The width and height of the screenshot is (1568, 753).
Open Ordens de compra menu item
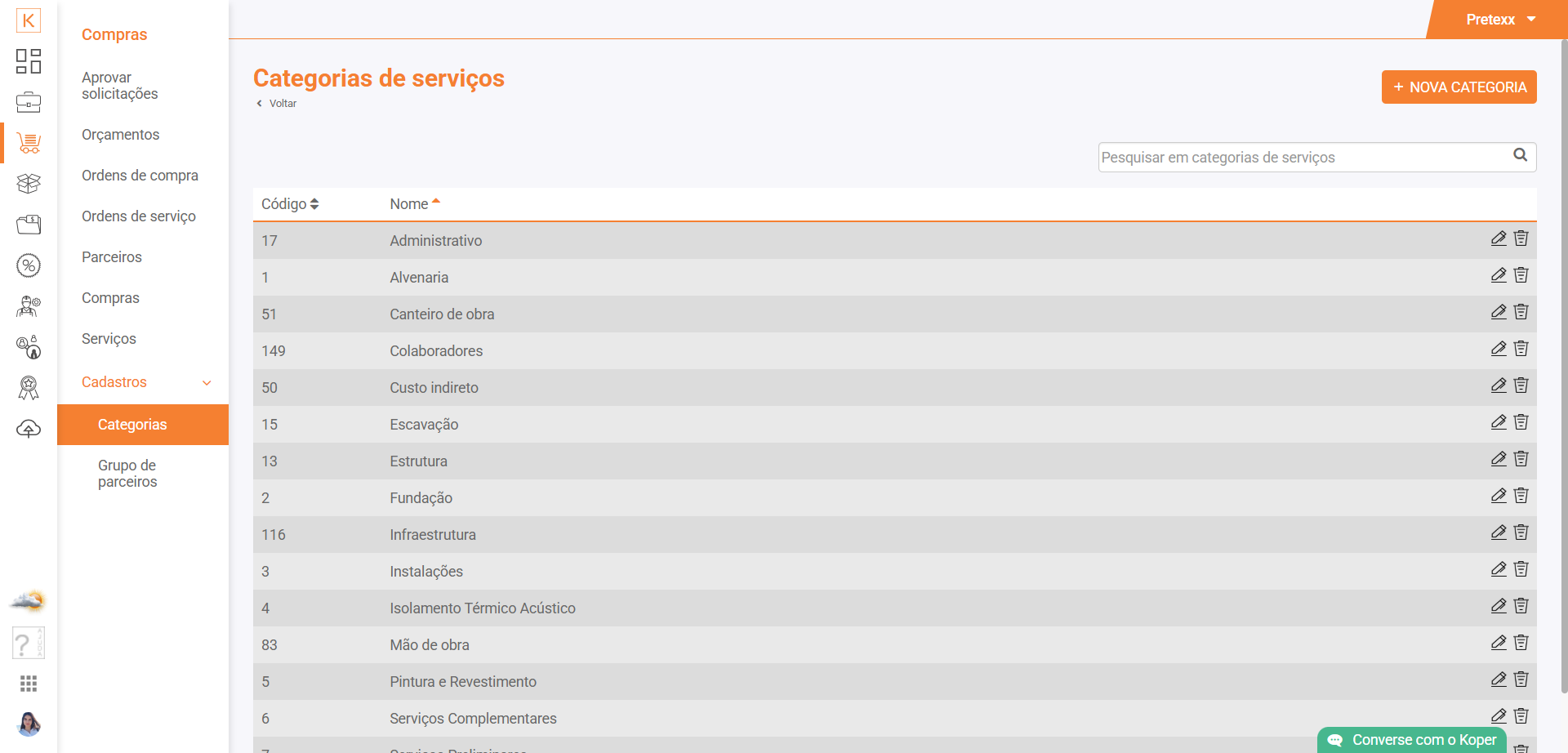click(140, 176)
